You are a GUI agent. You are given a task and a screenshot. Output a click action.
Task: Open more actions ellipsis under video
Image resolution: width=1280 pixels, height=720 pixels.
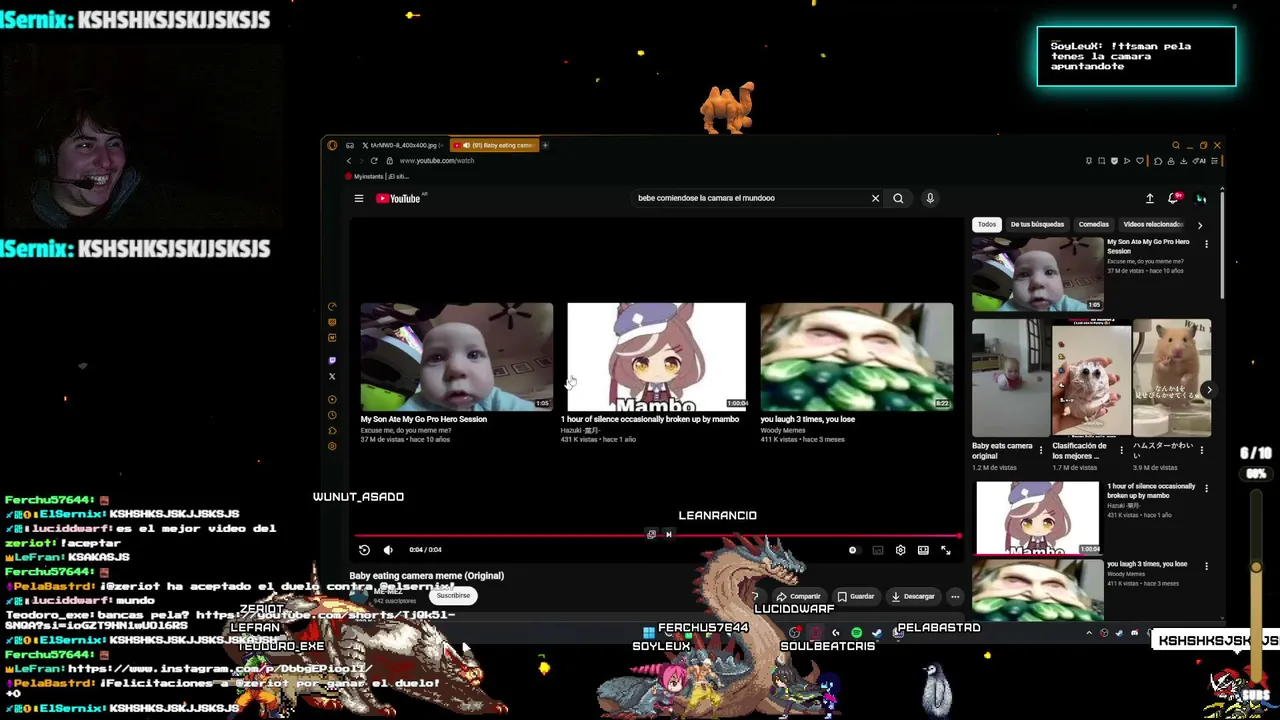955,596
